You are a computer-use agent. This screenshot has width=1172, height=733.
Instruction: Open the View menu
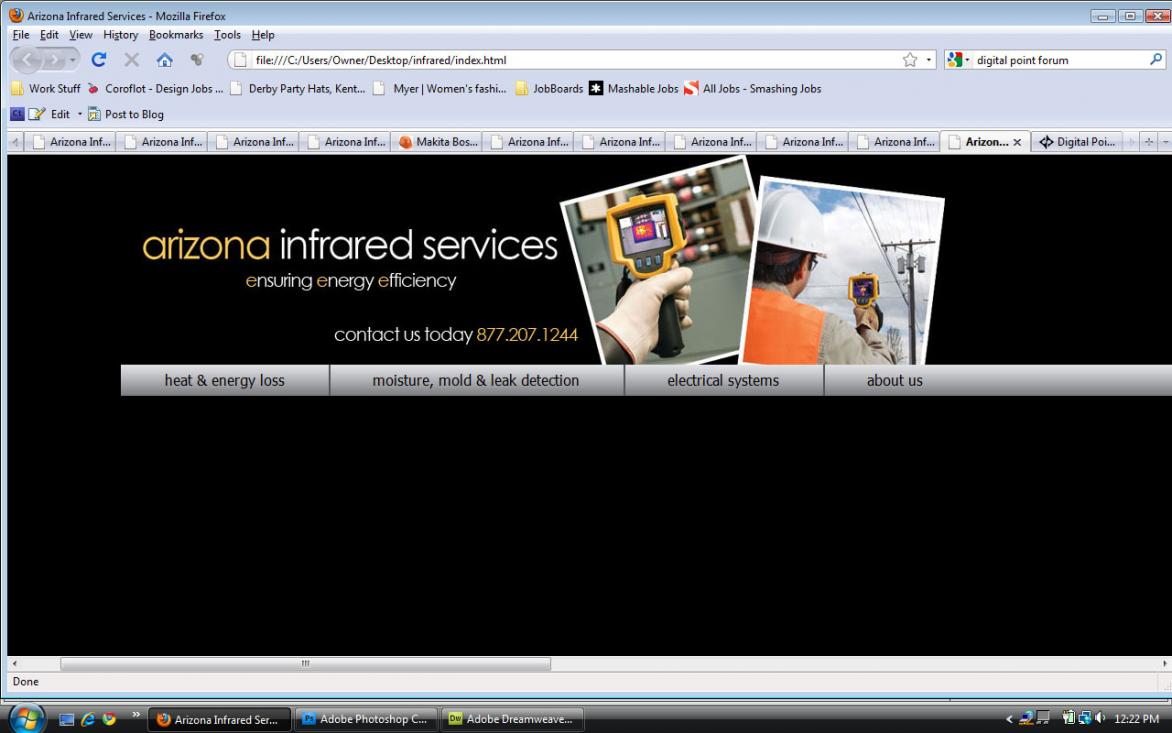click(x=81, y=34)
